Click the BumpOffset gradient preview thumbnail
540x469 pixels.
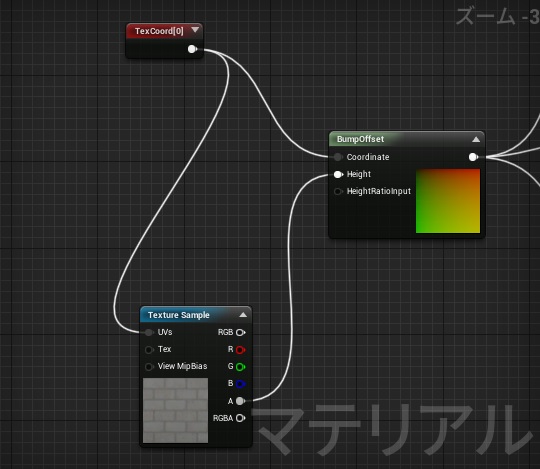(448, 201)
